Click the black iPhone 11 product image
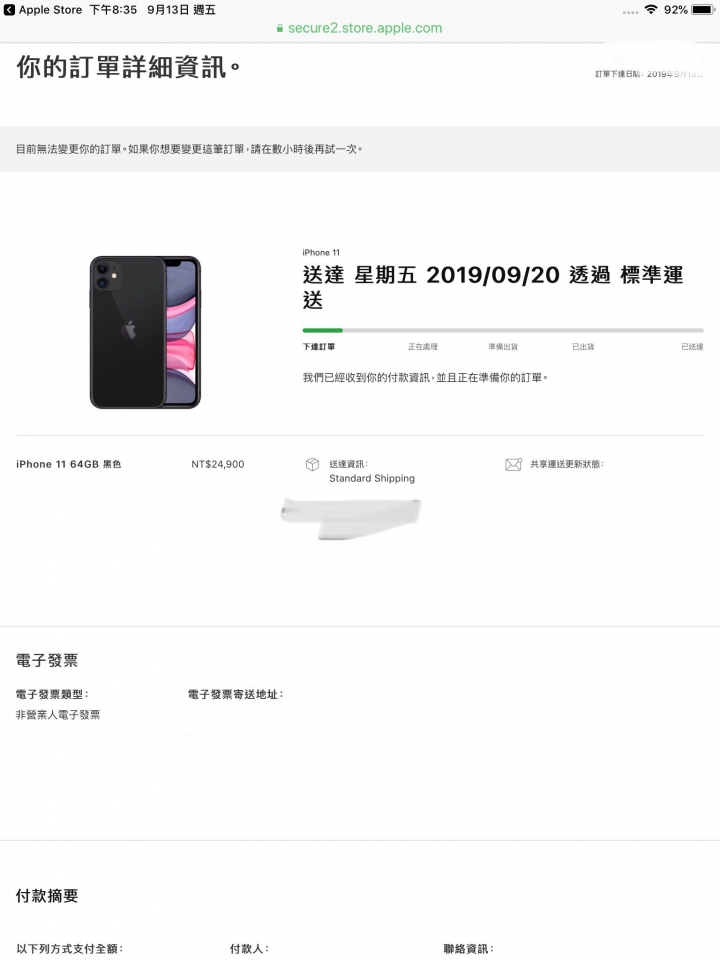Screen dimensions: 720x960 (145, 332)
